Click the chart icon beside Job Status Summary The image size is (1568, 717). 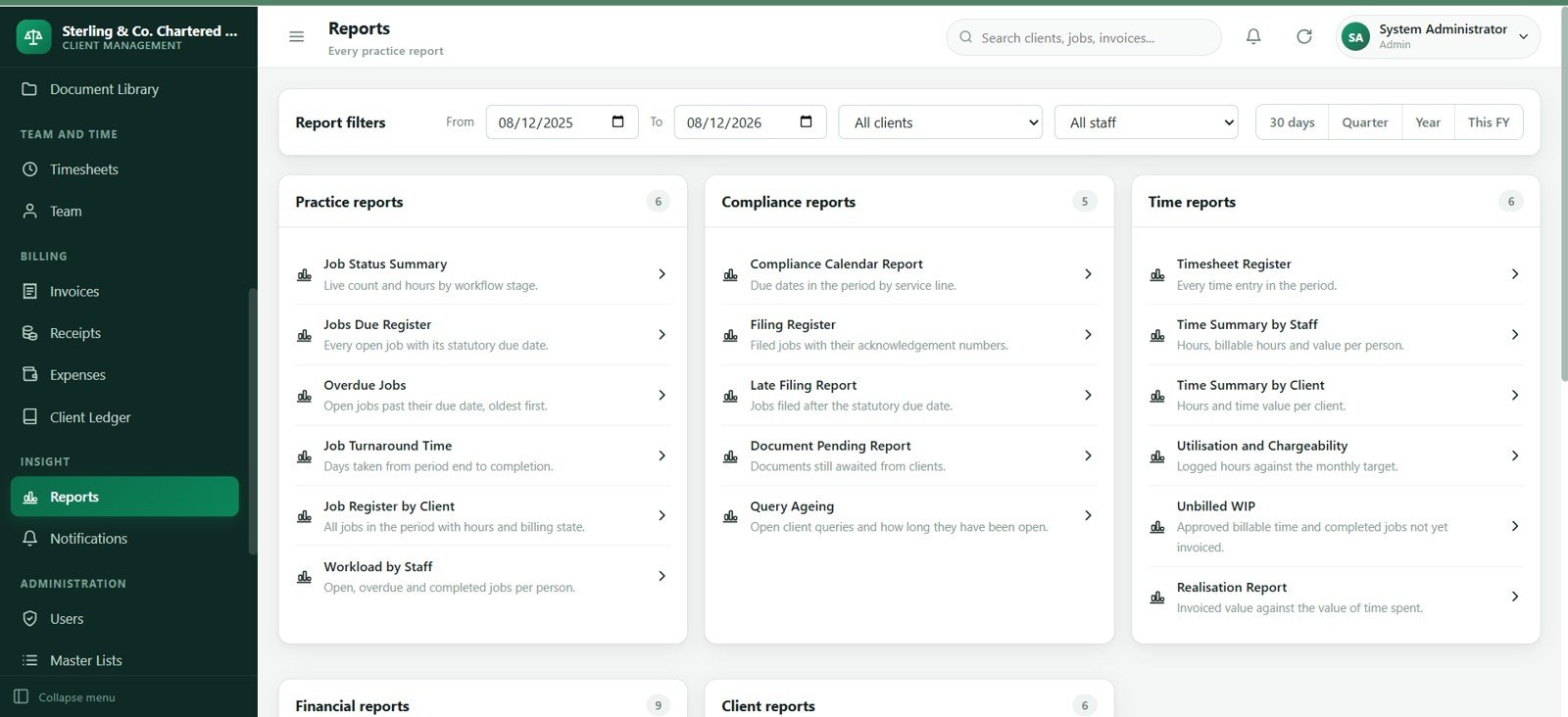click(x=305, y=275)
